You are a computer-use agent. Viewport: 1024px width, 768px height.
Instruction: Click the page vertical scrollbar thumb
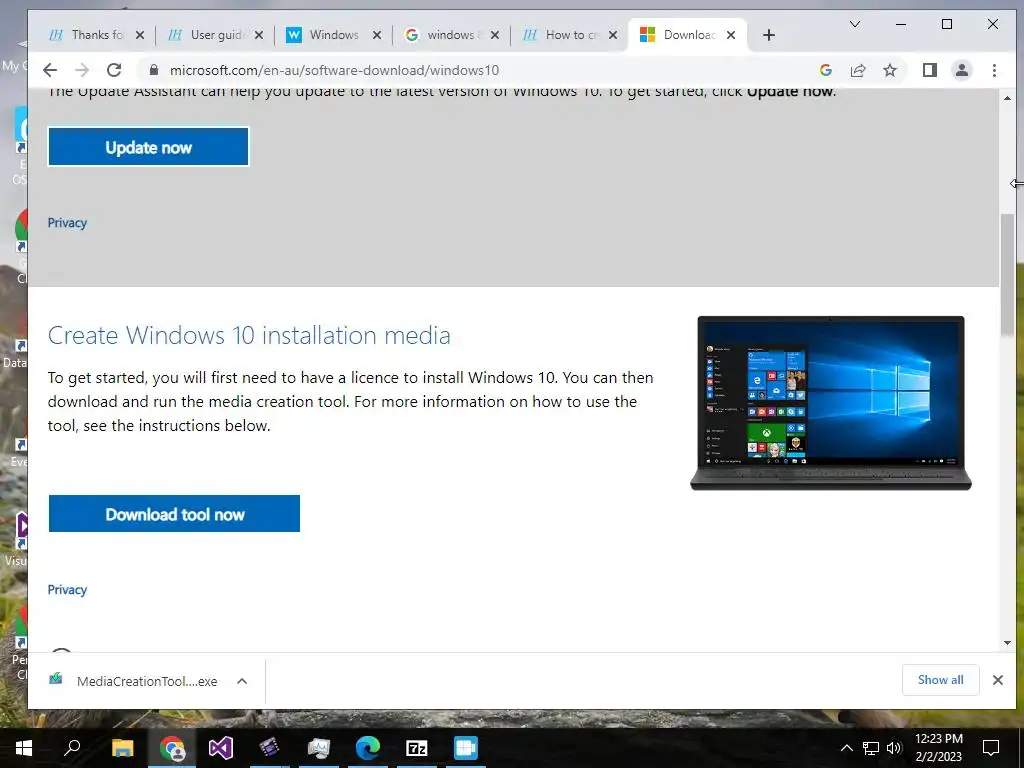1007,274
